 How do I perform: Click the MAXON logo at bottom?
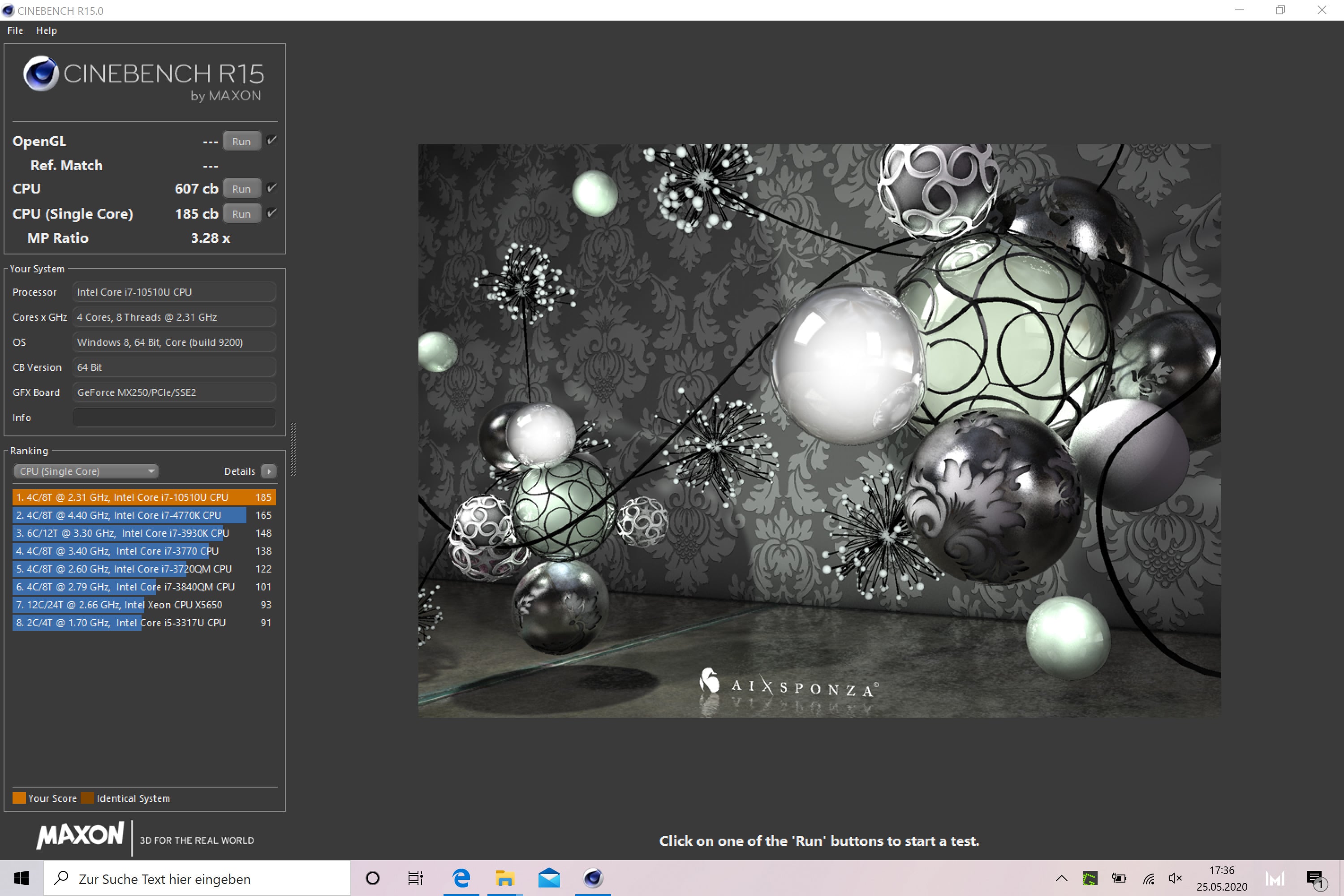80,836
